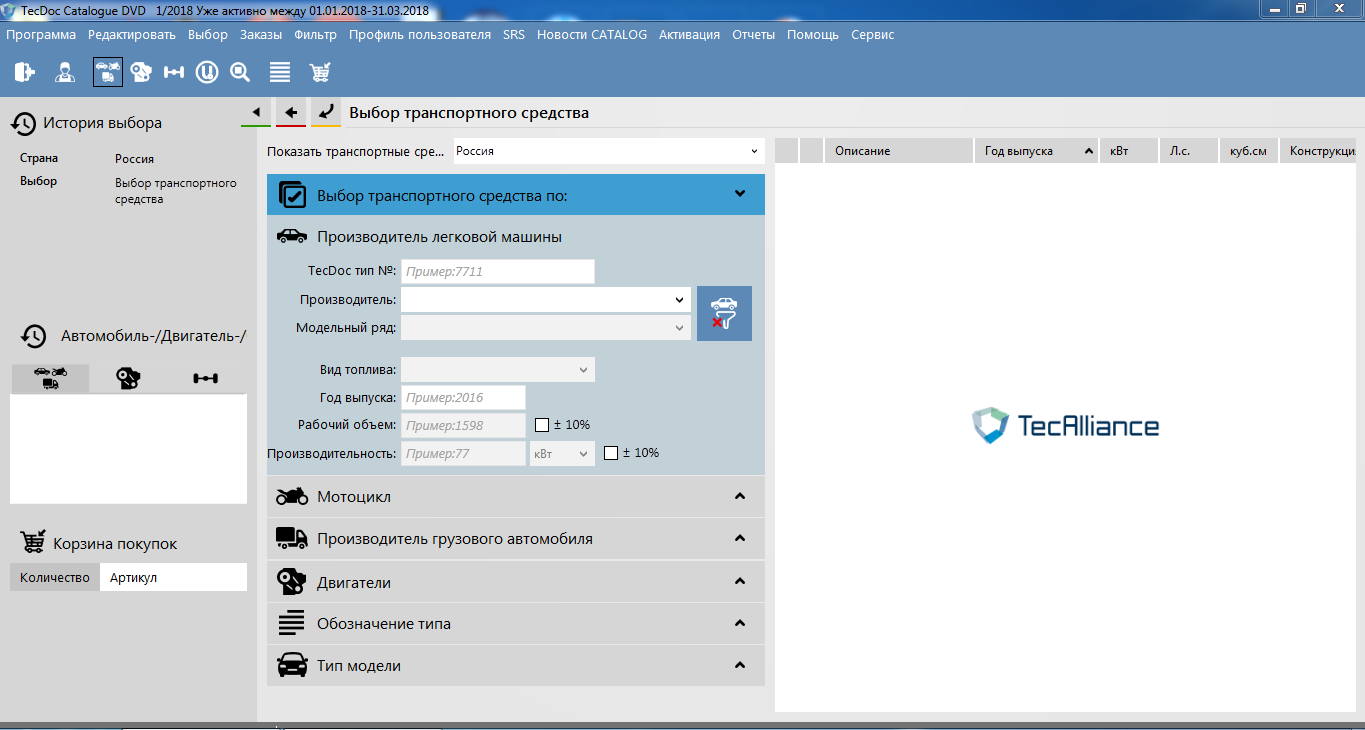Click the кВт column header in table

(x=1128, y=151)
